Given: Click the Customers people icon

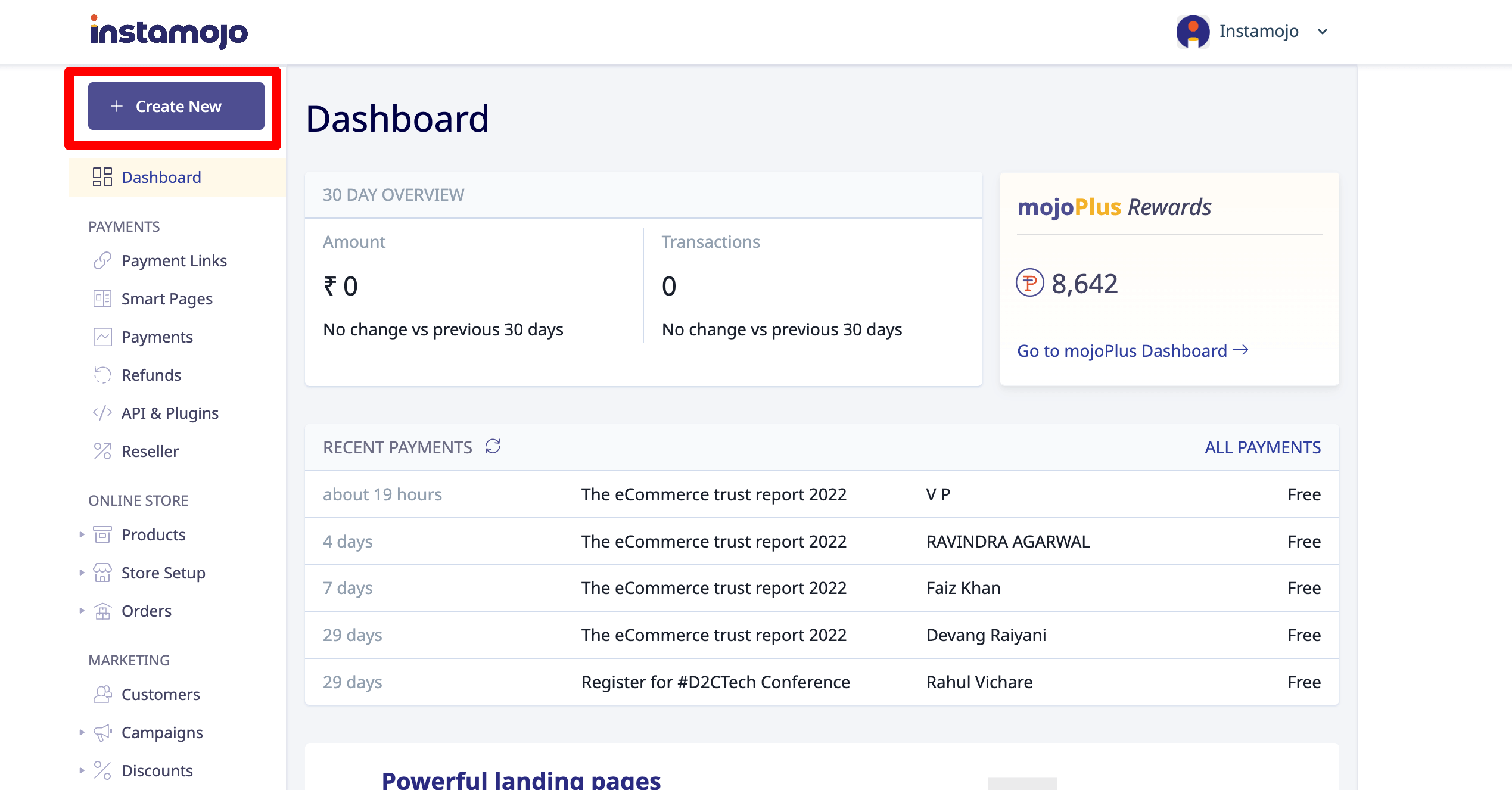Looking at the screenshot, I should 102,694.
